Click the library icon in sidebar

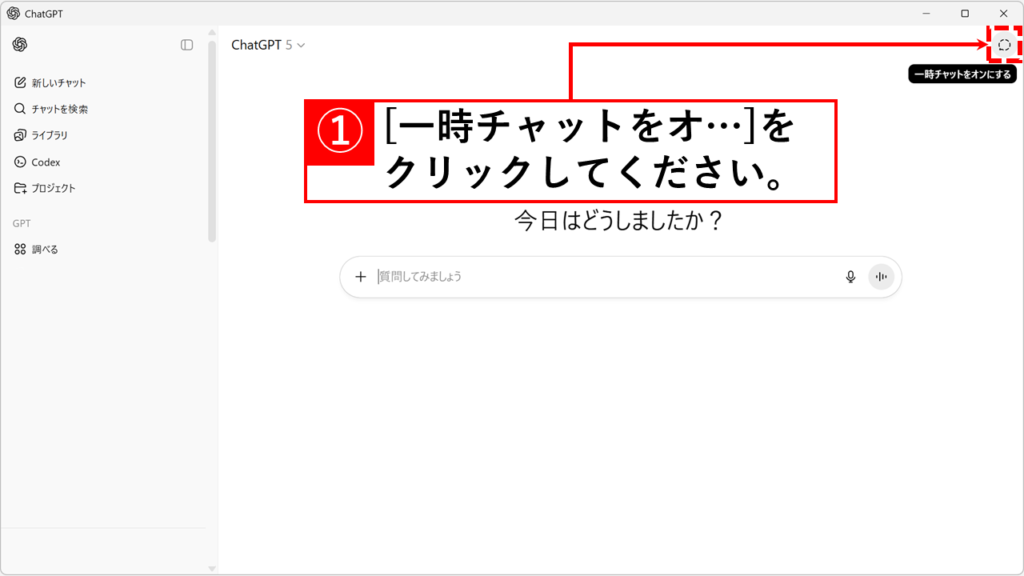click(20, 135)
